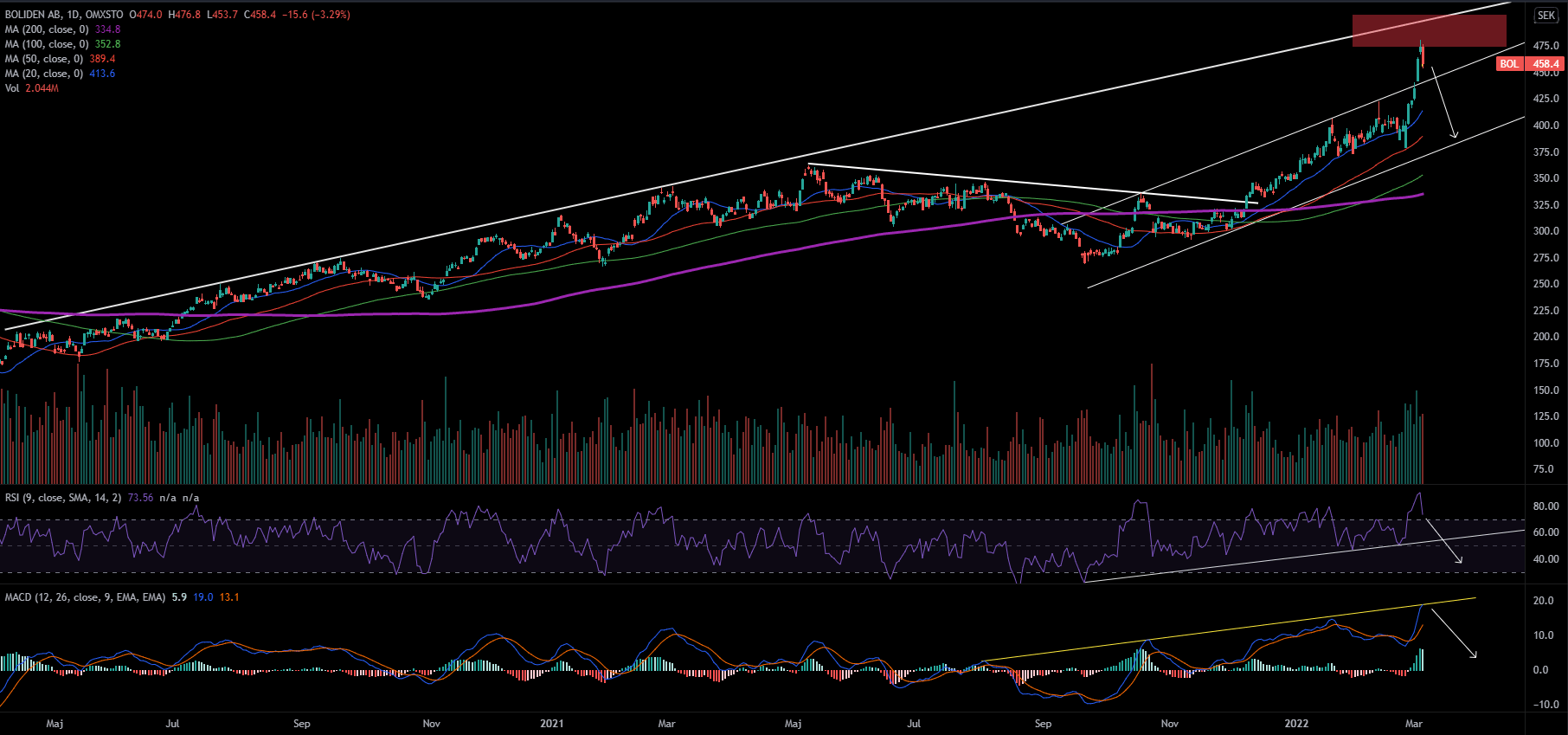Select the white arrow in MACD pane
The height and width of the screenshot is (735, 1568).
pos(1454,634)
